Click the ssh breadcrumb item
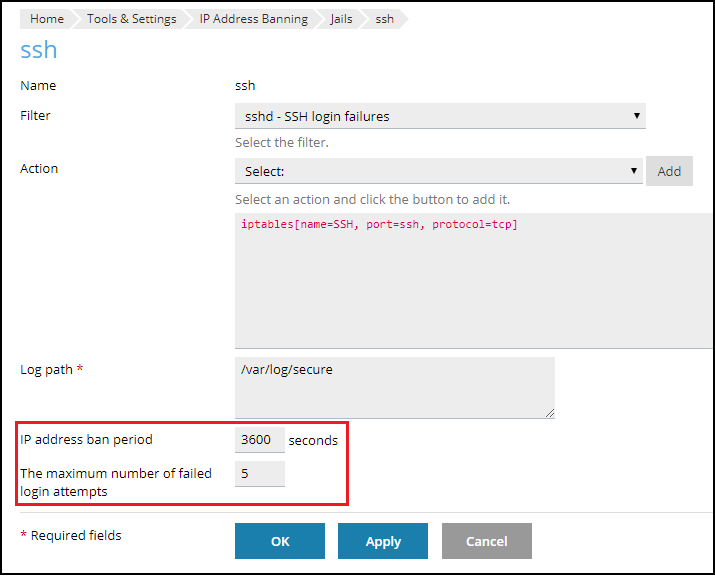The height and width of the screenshot is (576, 715). click(384, 19)
